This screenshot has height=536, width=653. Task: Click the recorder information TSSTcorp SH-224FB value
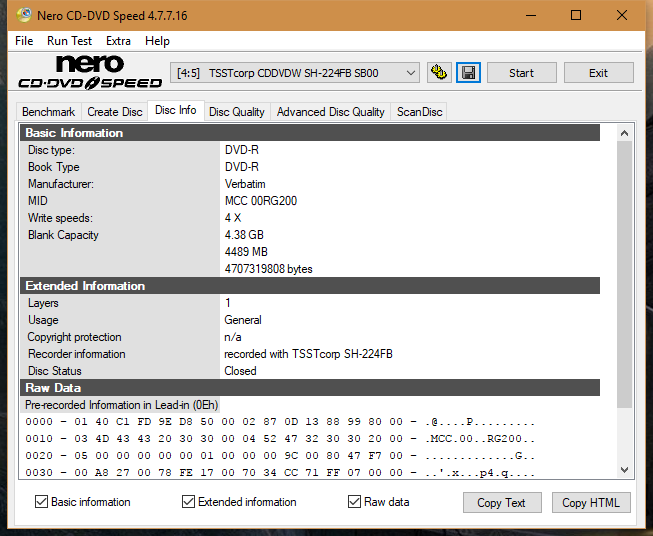click(x=308, y=354)
